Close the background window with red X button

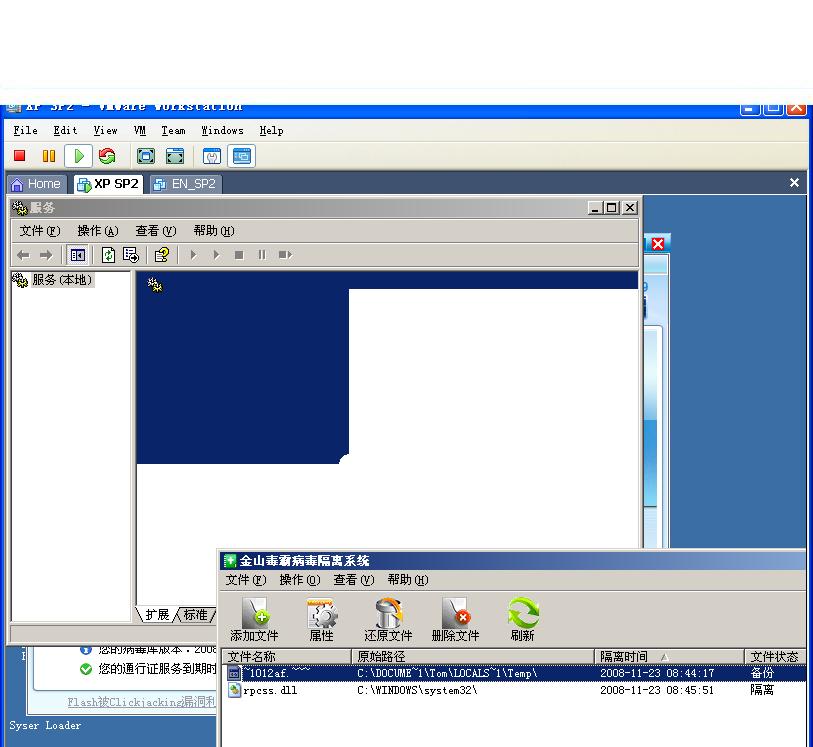coord(658,244)
